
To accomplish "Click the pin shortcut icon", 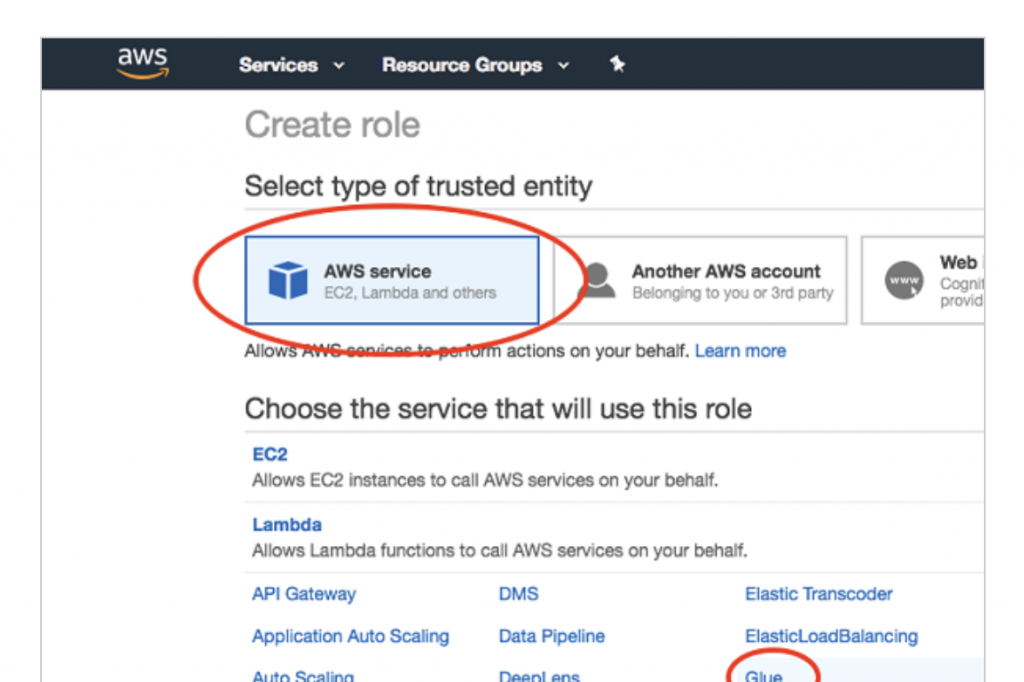I will pyautogui.click(x=617, y=65).
